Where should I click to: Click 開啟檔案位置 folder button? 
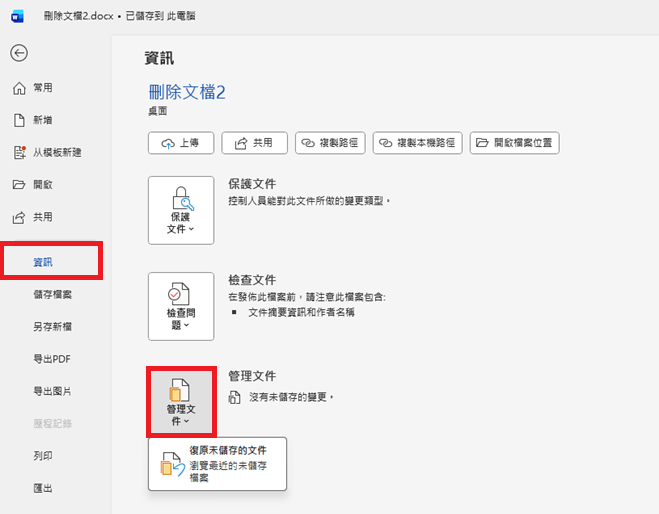pos(514,143)
